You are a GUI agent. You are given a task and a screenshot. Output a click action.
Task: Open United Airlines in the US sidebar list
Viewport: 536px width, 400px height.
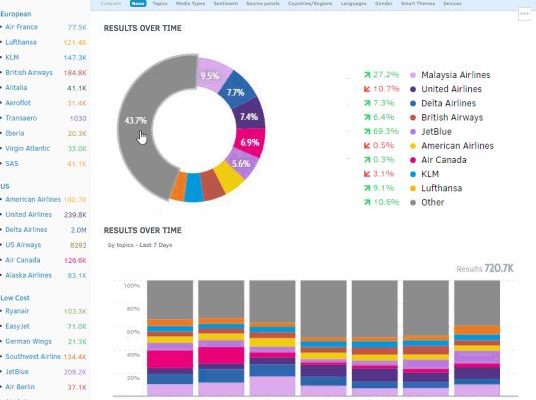click(x=29, y=214)
